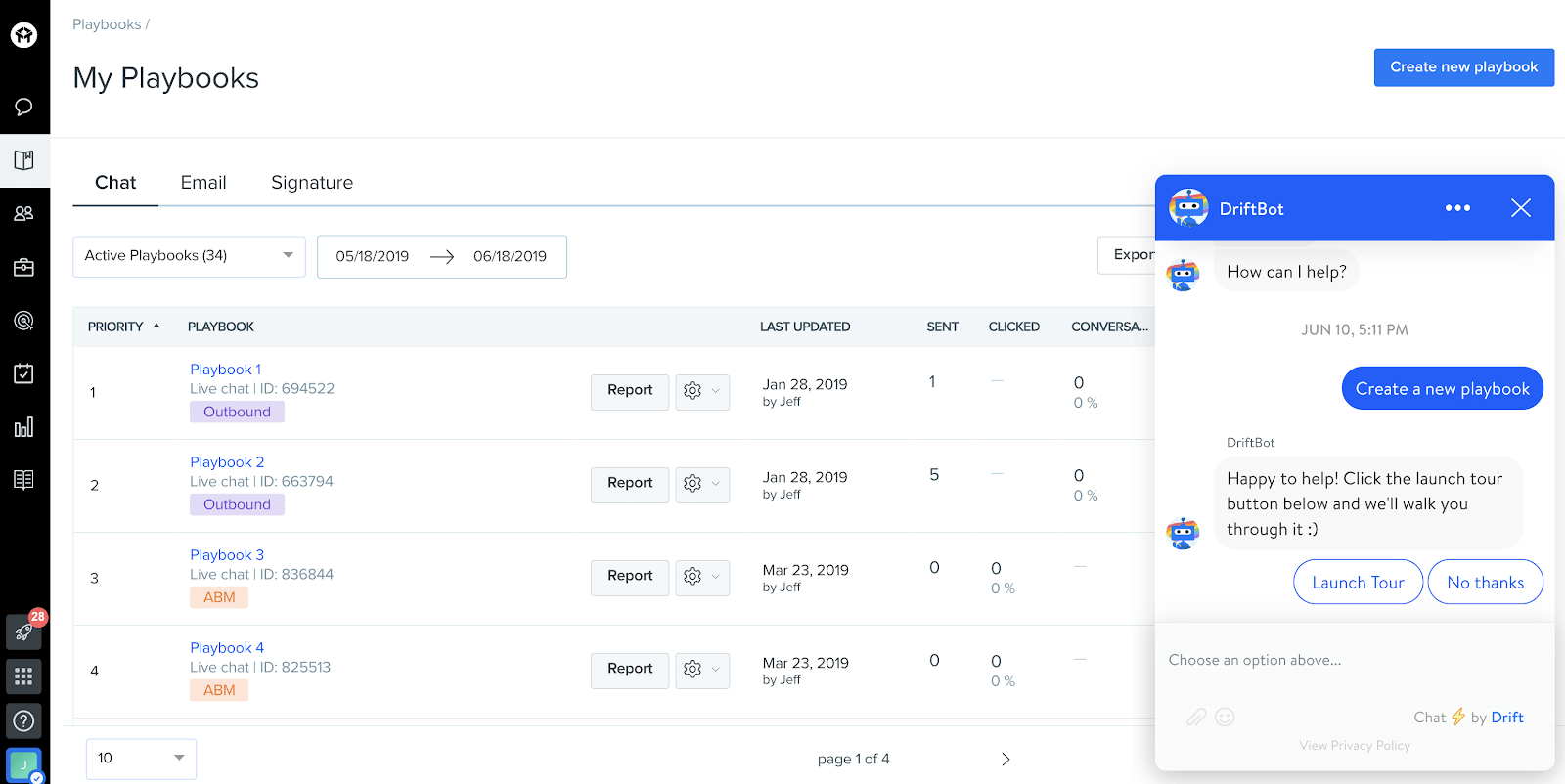1565x784 pixels.
Task: Open settings gear for Playbook 3
Action: (702, 578)
